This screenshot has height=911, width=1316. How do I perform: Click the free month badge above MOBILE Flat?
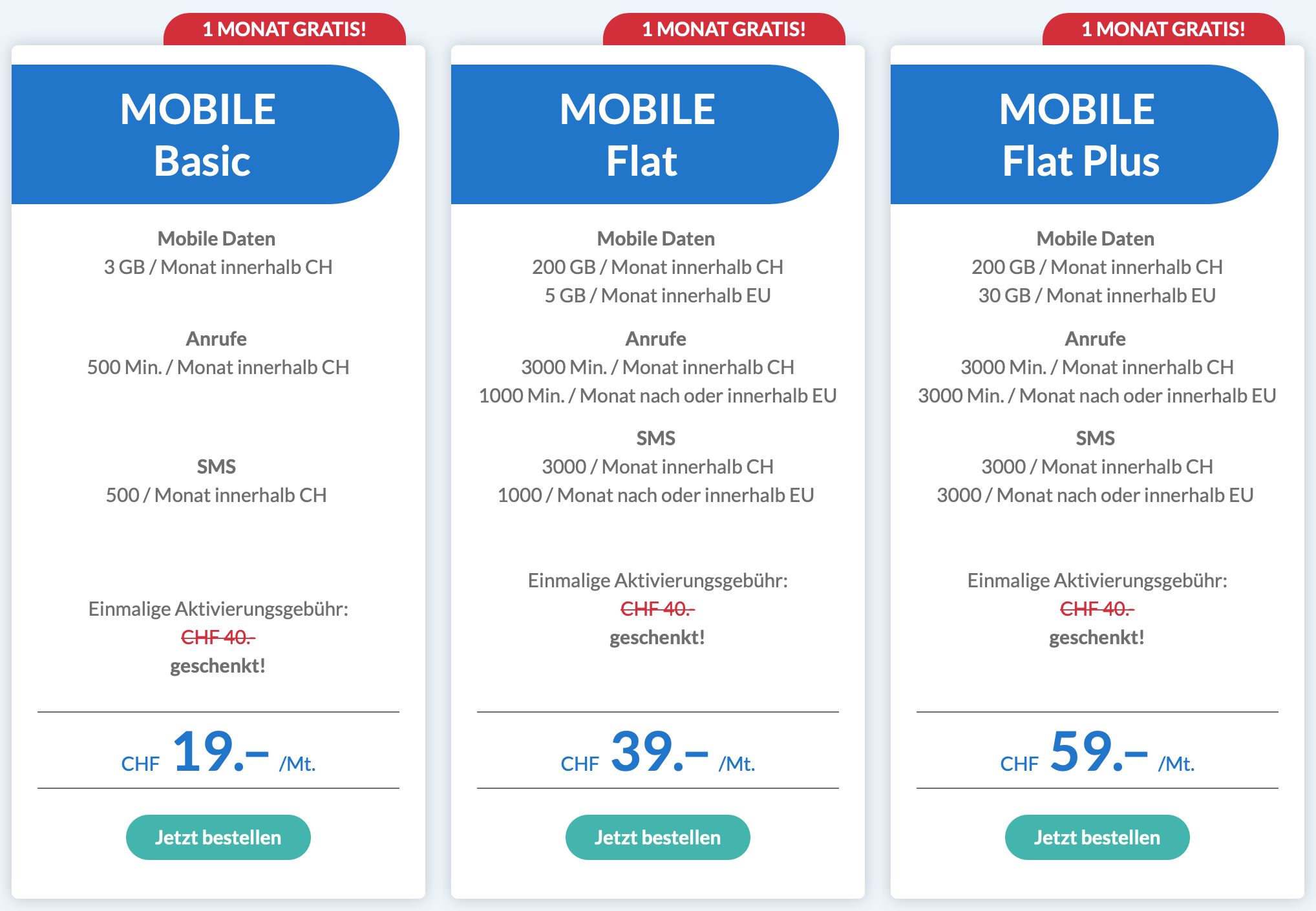point(724,29)
